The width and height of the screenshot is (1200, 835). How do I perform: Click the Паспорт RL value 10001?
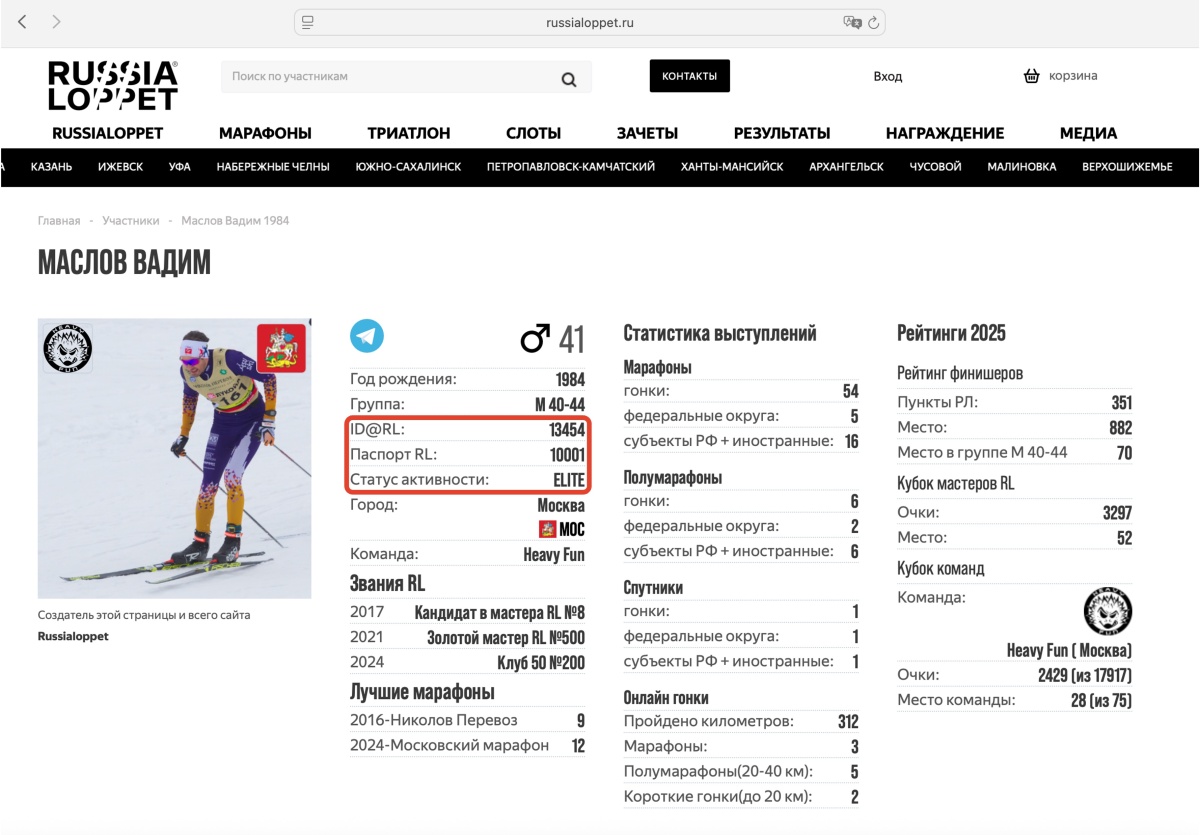[567, 455]
